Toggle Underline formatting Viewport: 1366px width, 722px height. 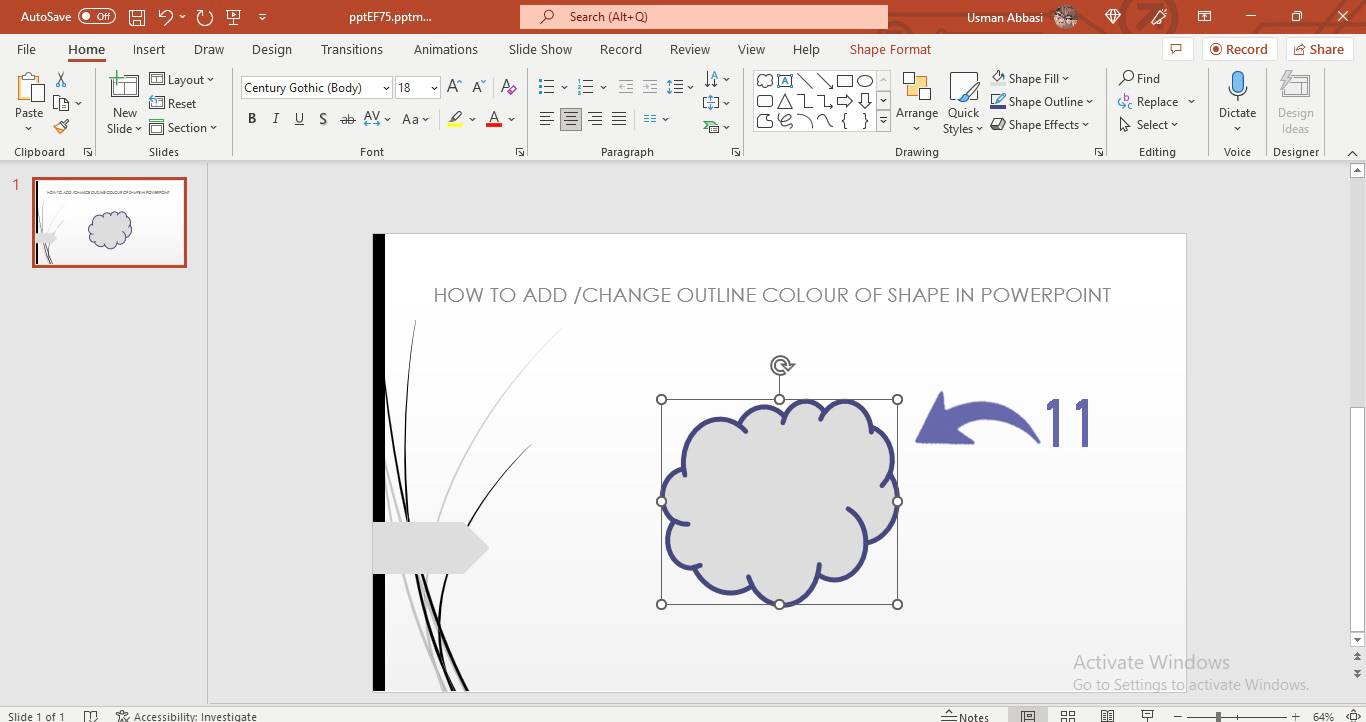click(x=300, y=119)
